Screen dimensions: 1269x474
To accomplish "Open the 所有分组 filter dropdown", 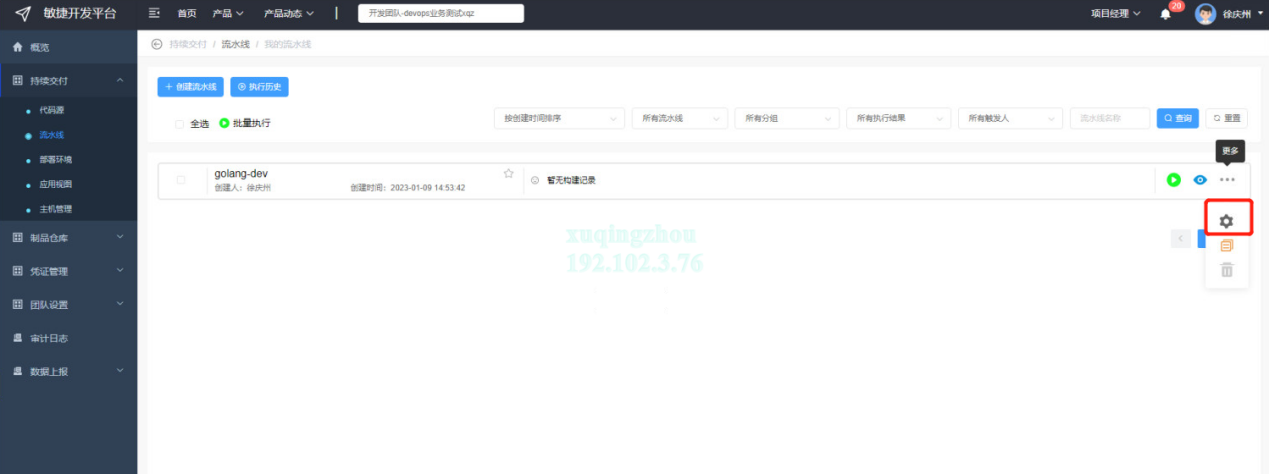I will (787, 118).
